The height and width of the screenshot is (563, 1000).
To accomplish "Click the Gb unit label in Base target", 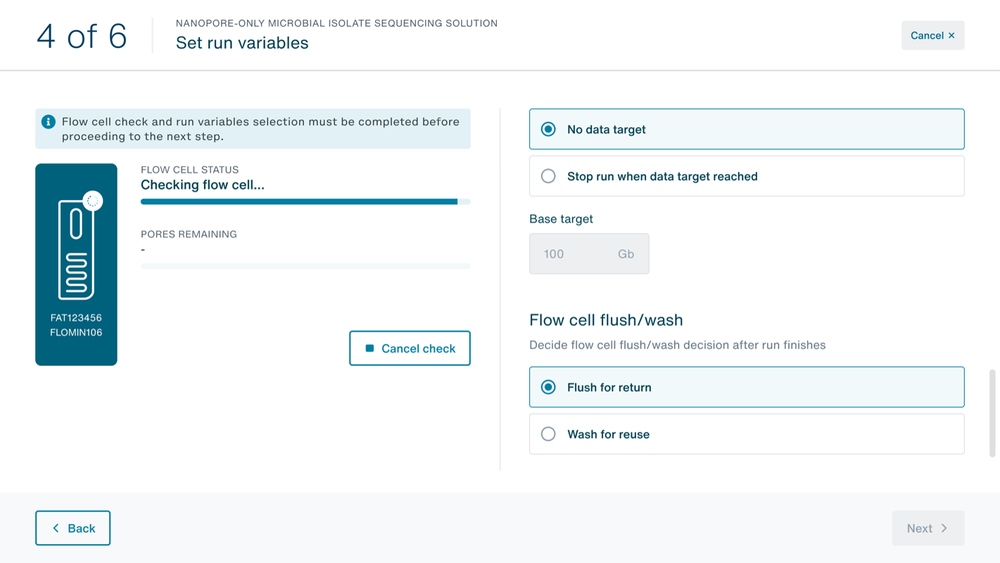I will point(626,254).
